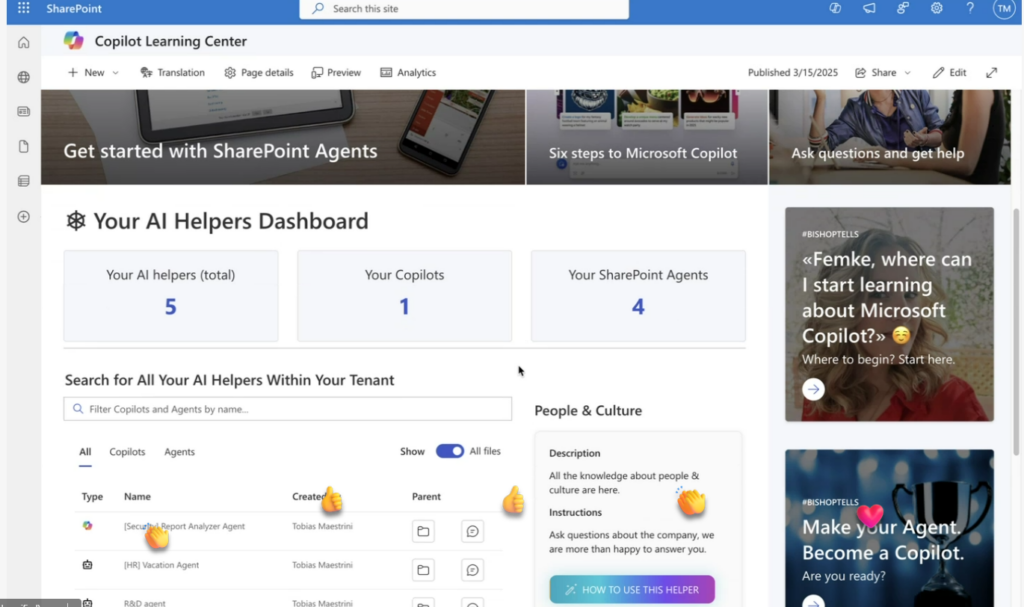Click the Your AI helpers (total) card

[x=171, y=296]
